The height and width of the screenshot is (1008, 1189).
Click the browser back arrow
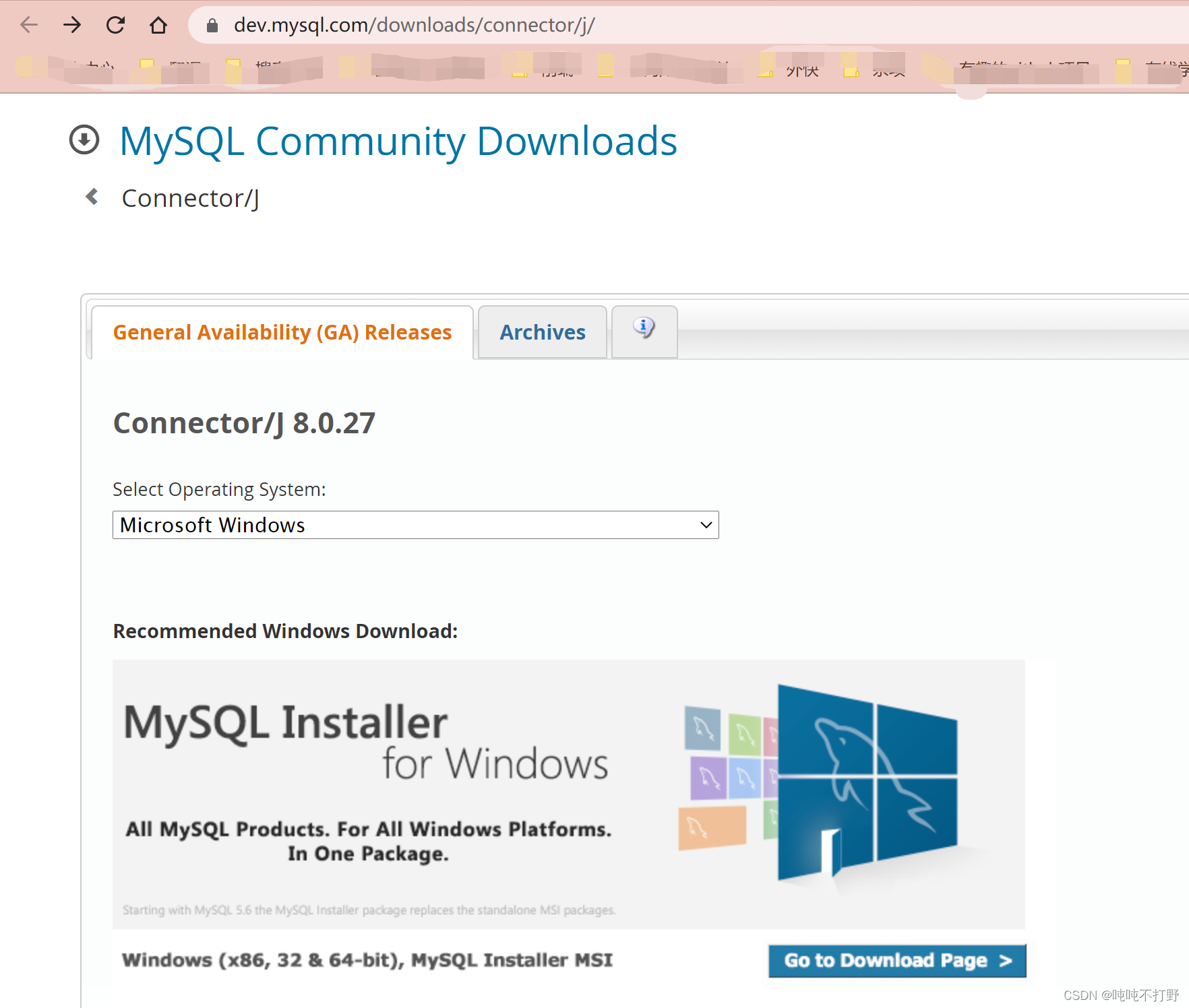pyautogui.click(x=29, y=25)
